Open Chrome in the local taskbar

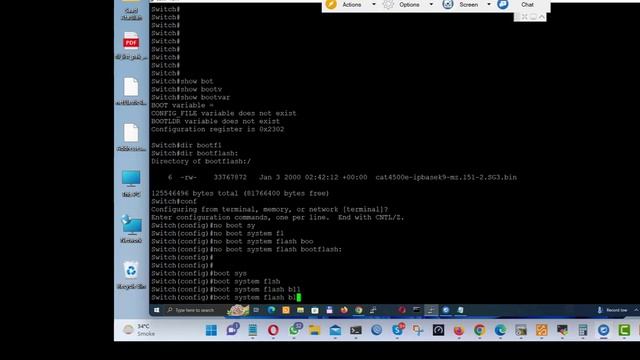[x=480, y=330]
